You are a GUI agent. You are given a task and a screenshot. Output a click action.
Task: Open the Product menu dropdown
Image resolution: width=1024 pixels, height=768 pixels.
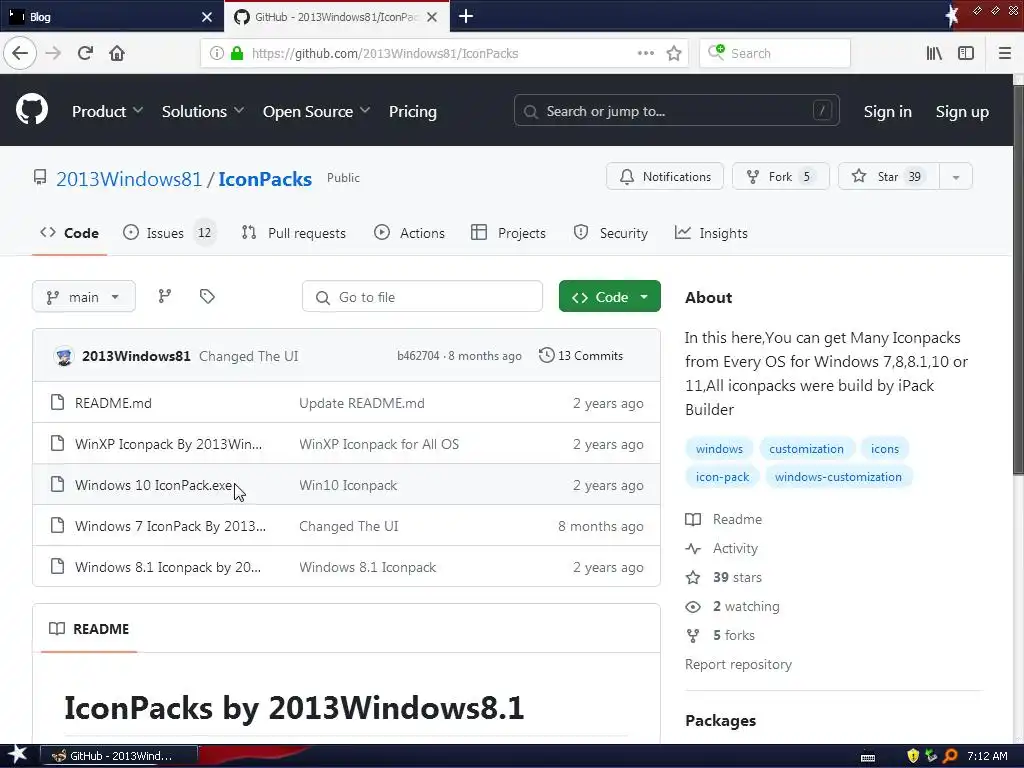(107, 111)
